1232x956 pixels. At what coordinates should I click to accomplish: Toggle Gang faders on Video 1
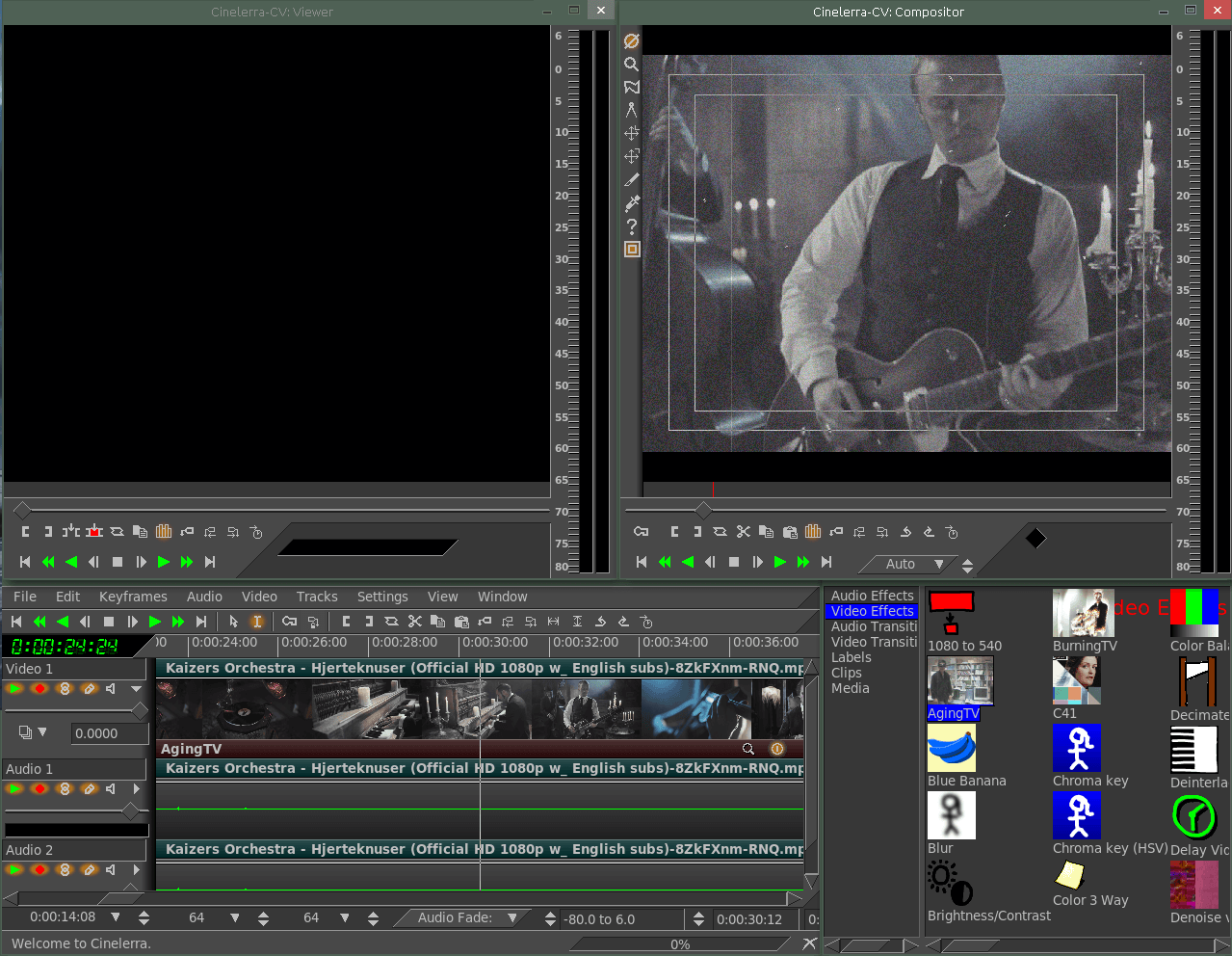(65, 688)
